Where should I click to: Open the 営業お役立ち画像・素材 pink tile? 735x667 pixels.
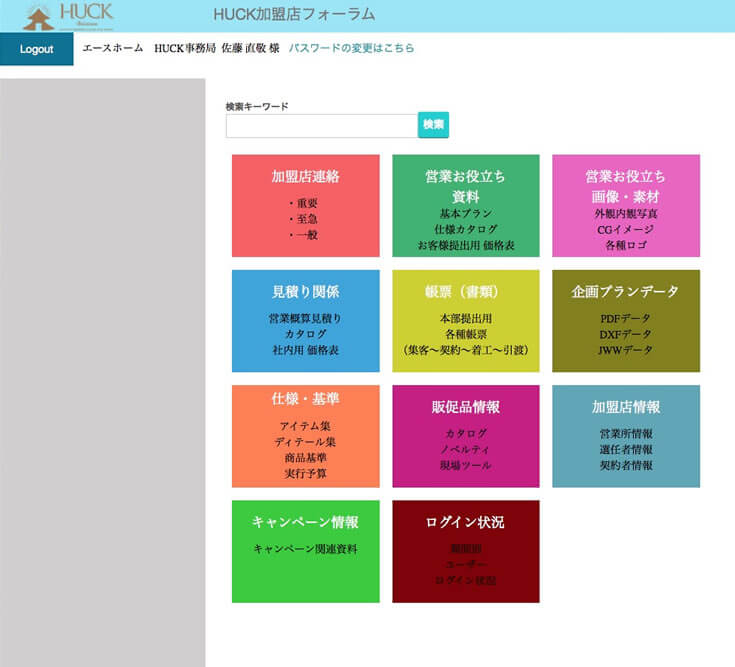(626, 206)
